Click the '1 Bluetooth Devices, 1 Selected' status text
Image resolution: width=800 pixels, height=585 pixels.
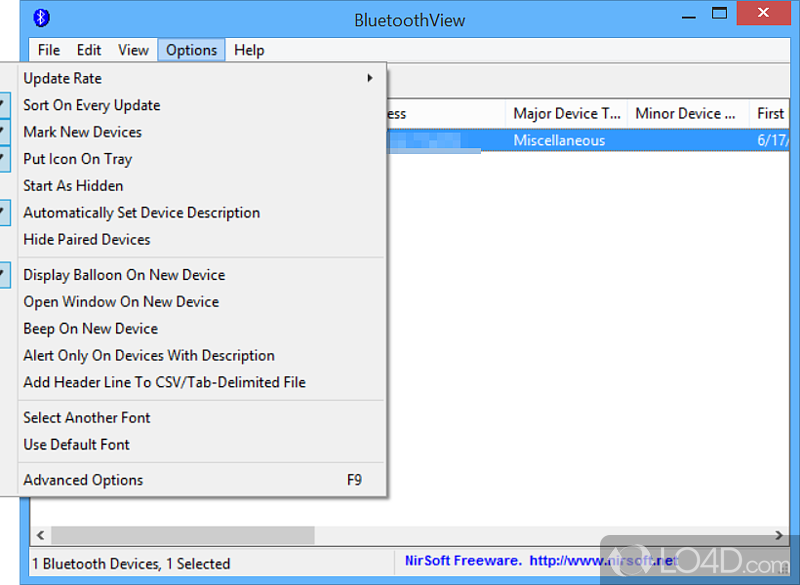click(x=131, y=564)
